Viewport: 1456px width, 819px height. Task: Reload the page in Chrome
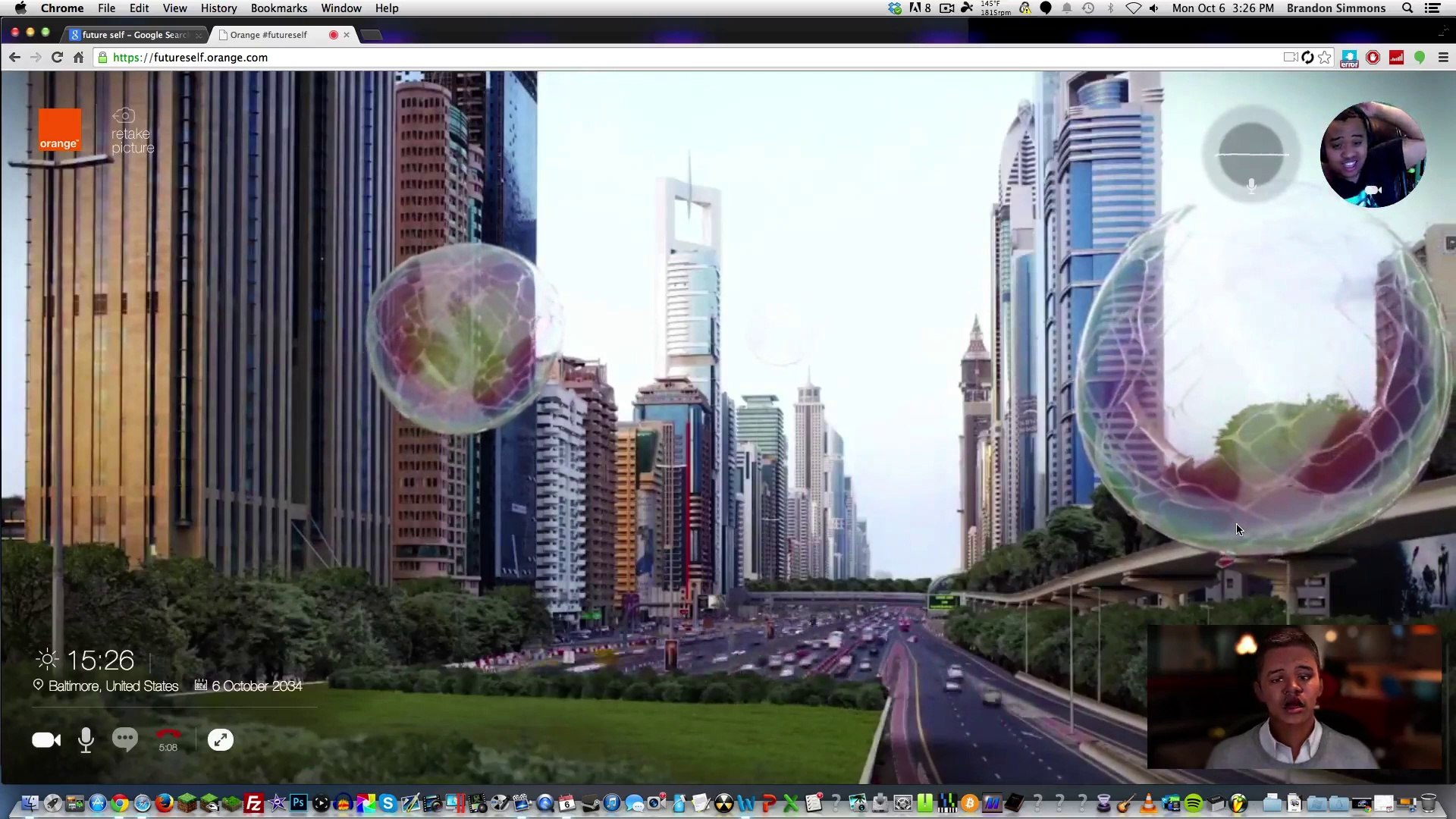click(57, 58)
